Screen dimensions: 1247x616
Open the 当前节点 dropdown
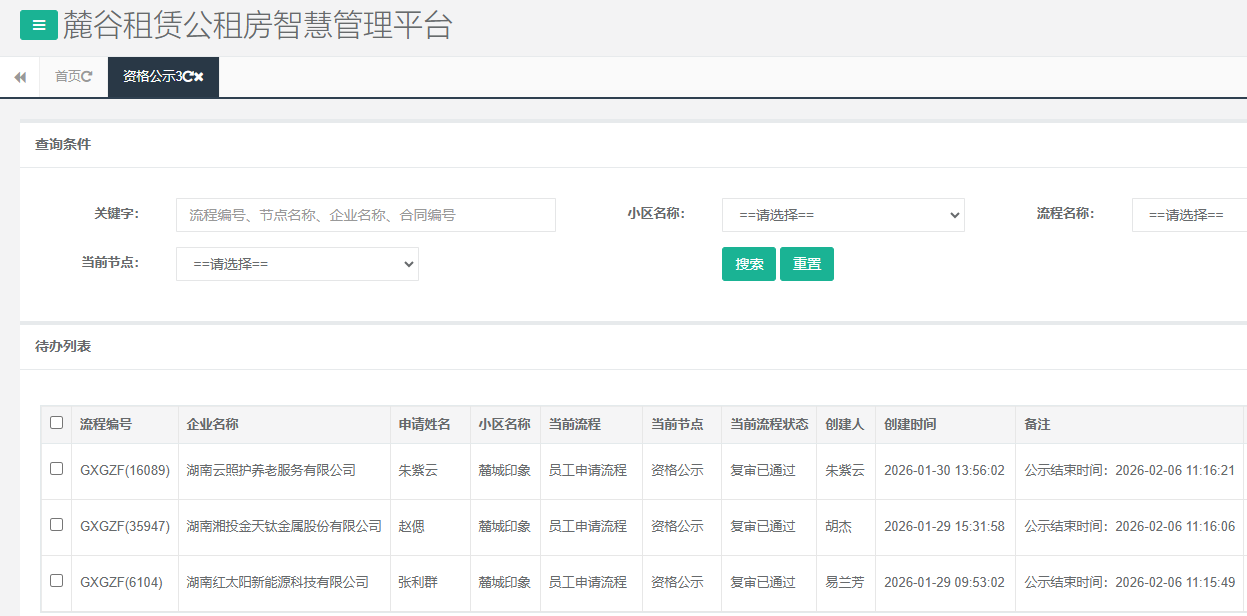pyautogui.click(x=297, y=264)
